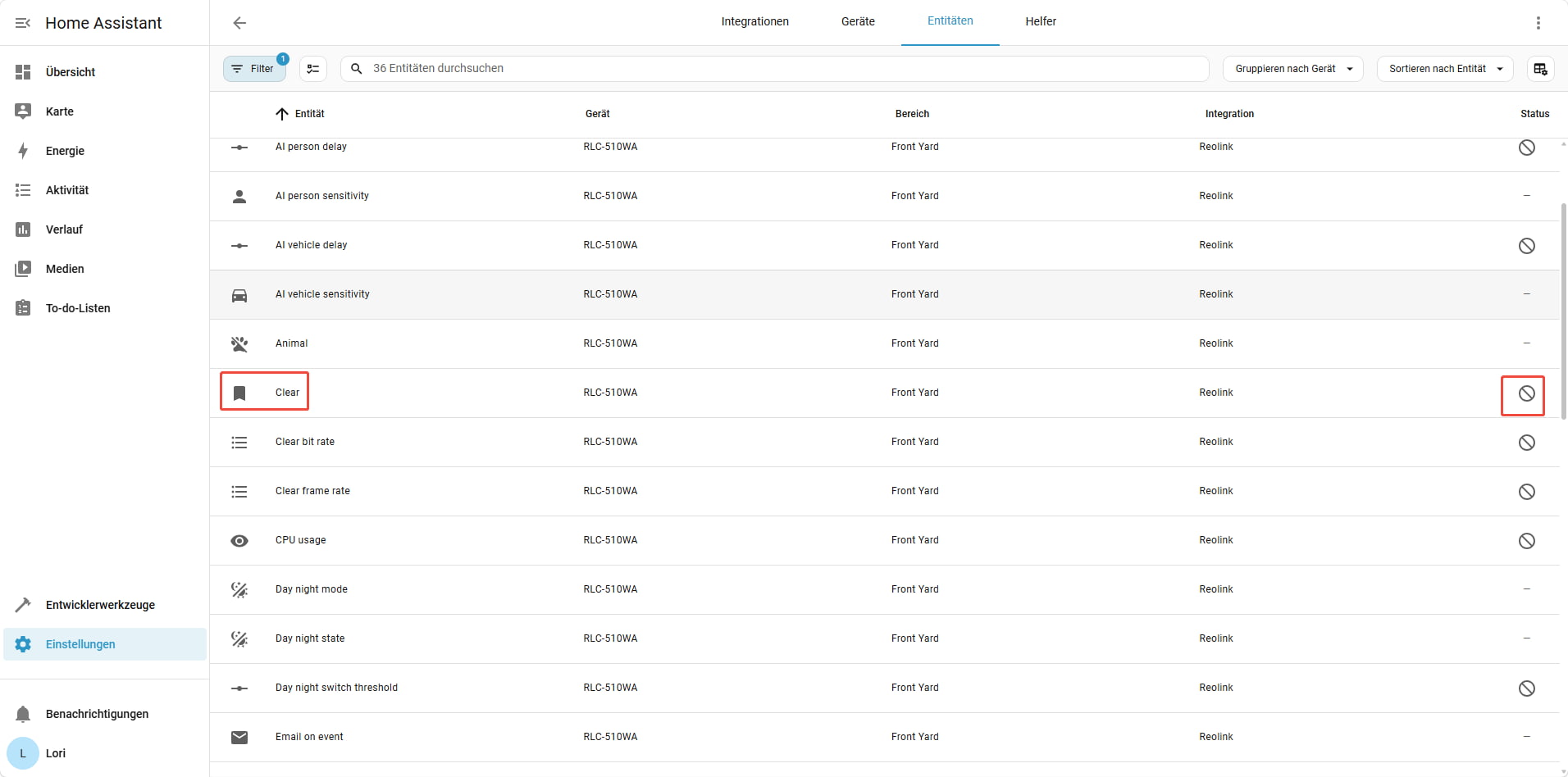
Task: Click the Animal paw icon
Action: 239,344
